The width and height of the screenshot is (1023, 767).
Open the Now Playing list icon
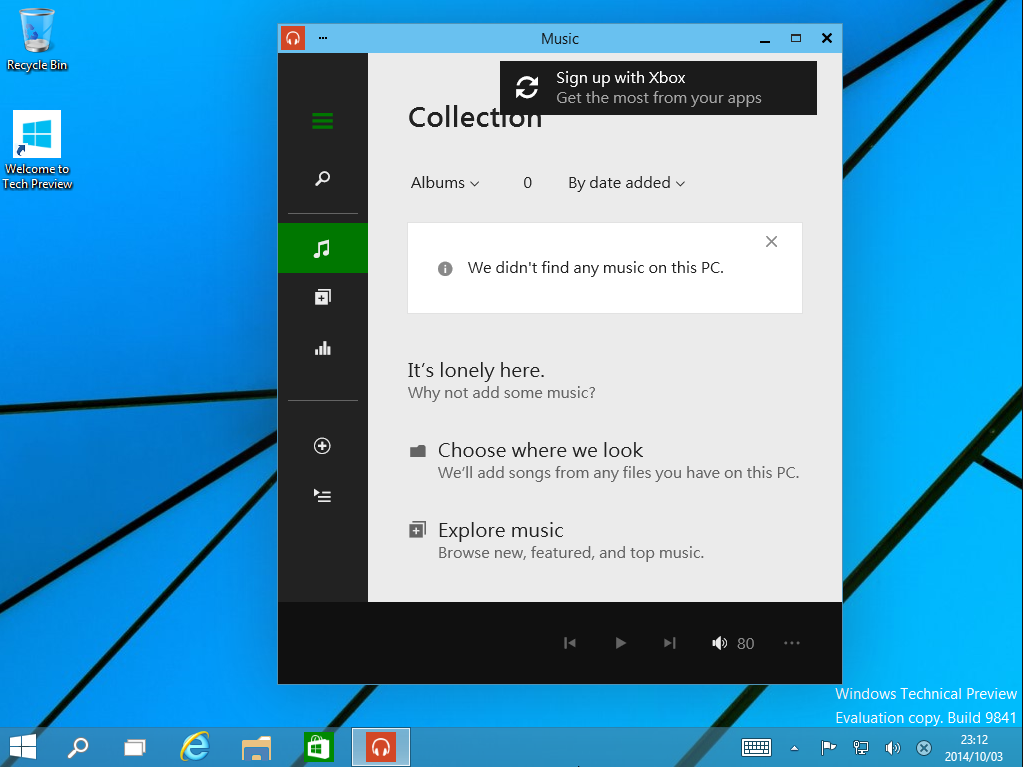322,496
